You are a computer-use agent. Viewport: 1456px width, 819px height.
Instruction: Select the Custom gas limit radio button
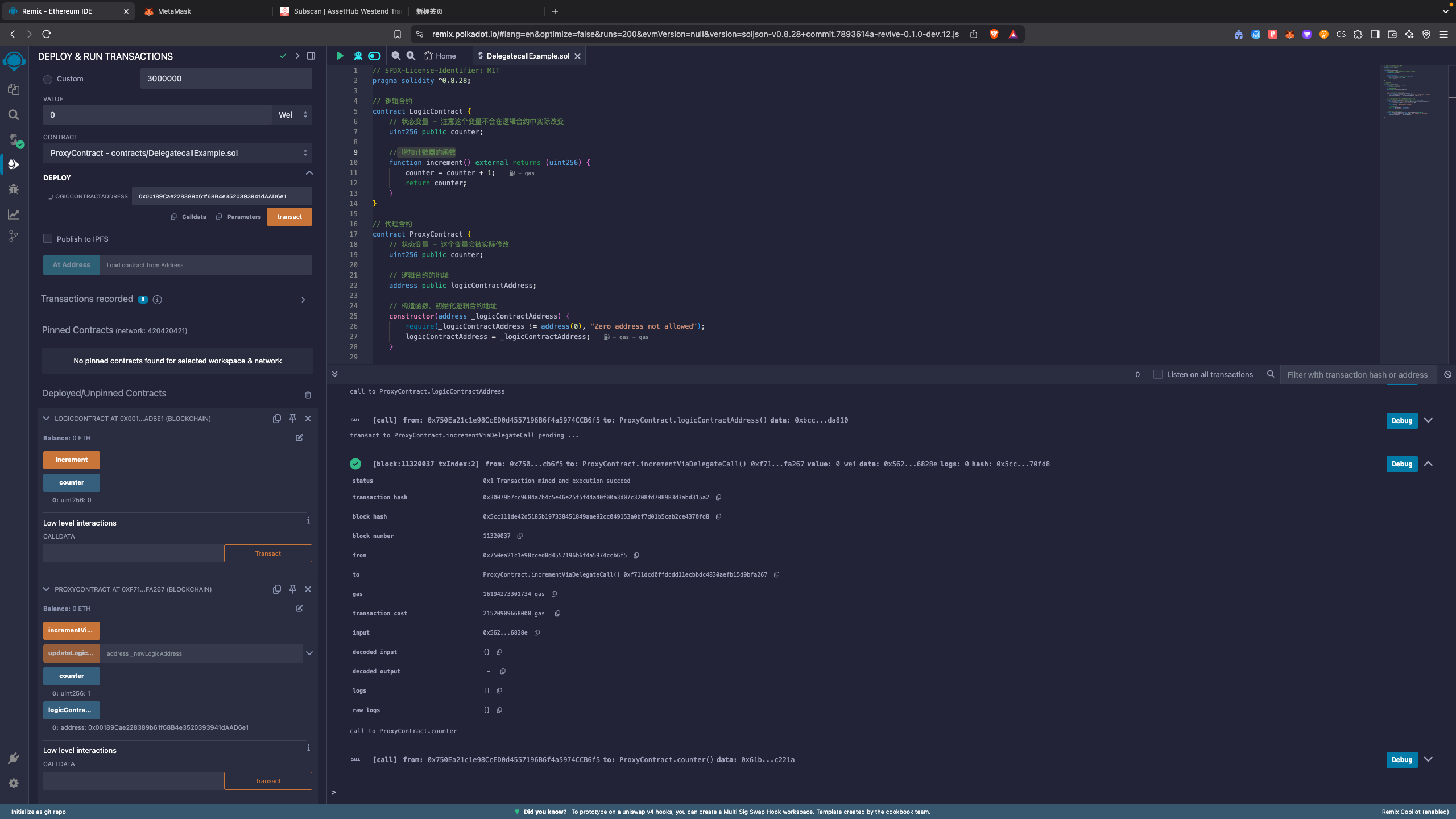coord(48,79)
